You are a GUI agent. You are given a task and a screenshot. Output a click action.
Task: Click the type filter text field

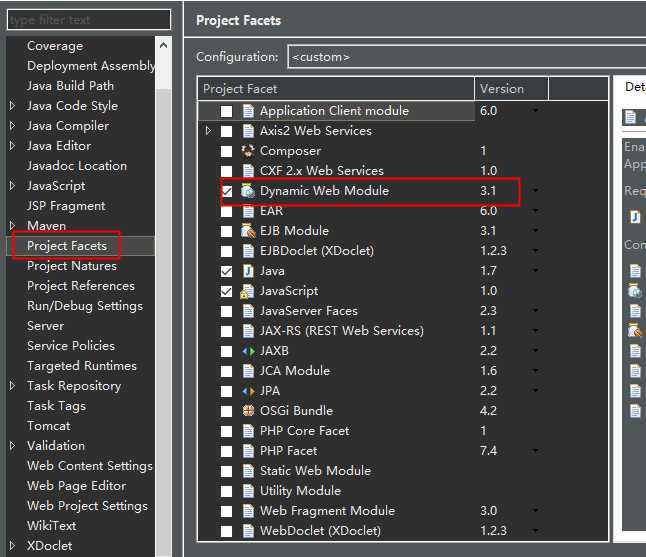[89, 20]
